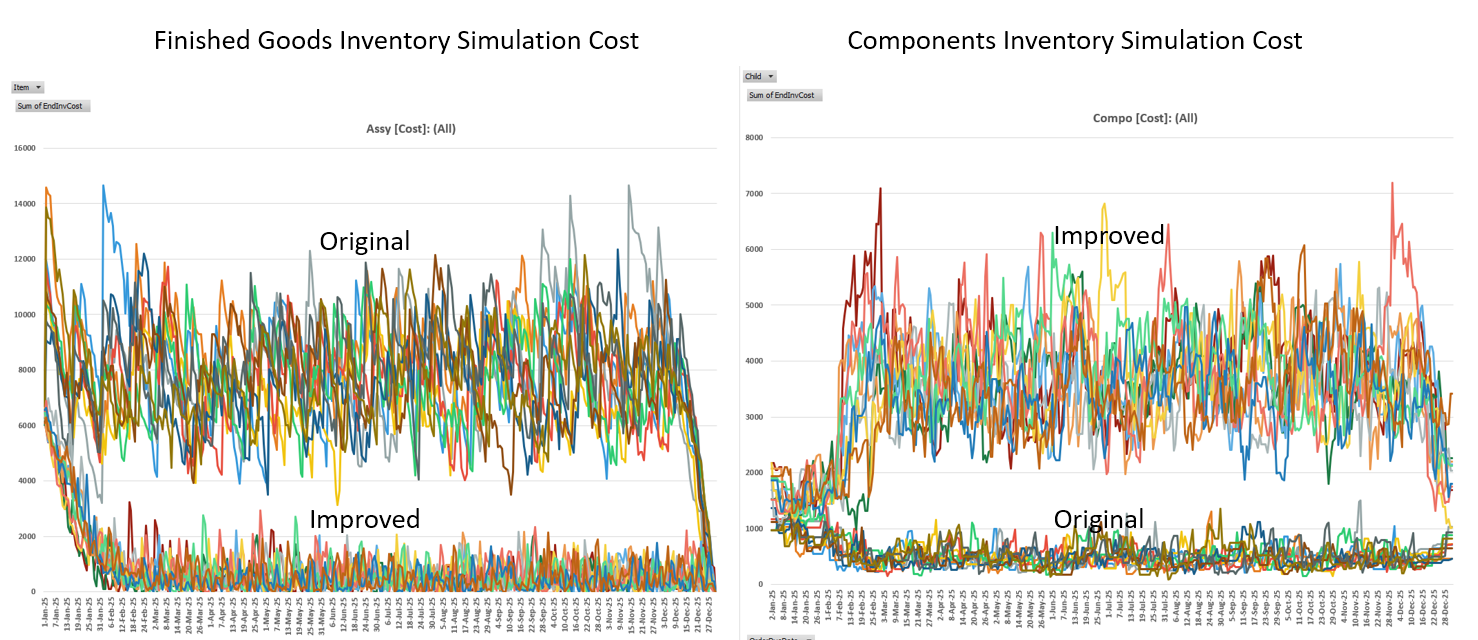
Task: Click Sum of EndInvCost button on left chart
Action: (52, 106)
